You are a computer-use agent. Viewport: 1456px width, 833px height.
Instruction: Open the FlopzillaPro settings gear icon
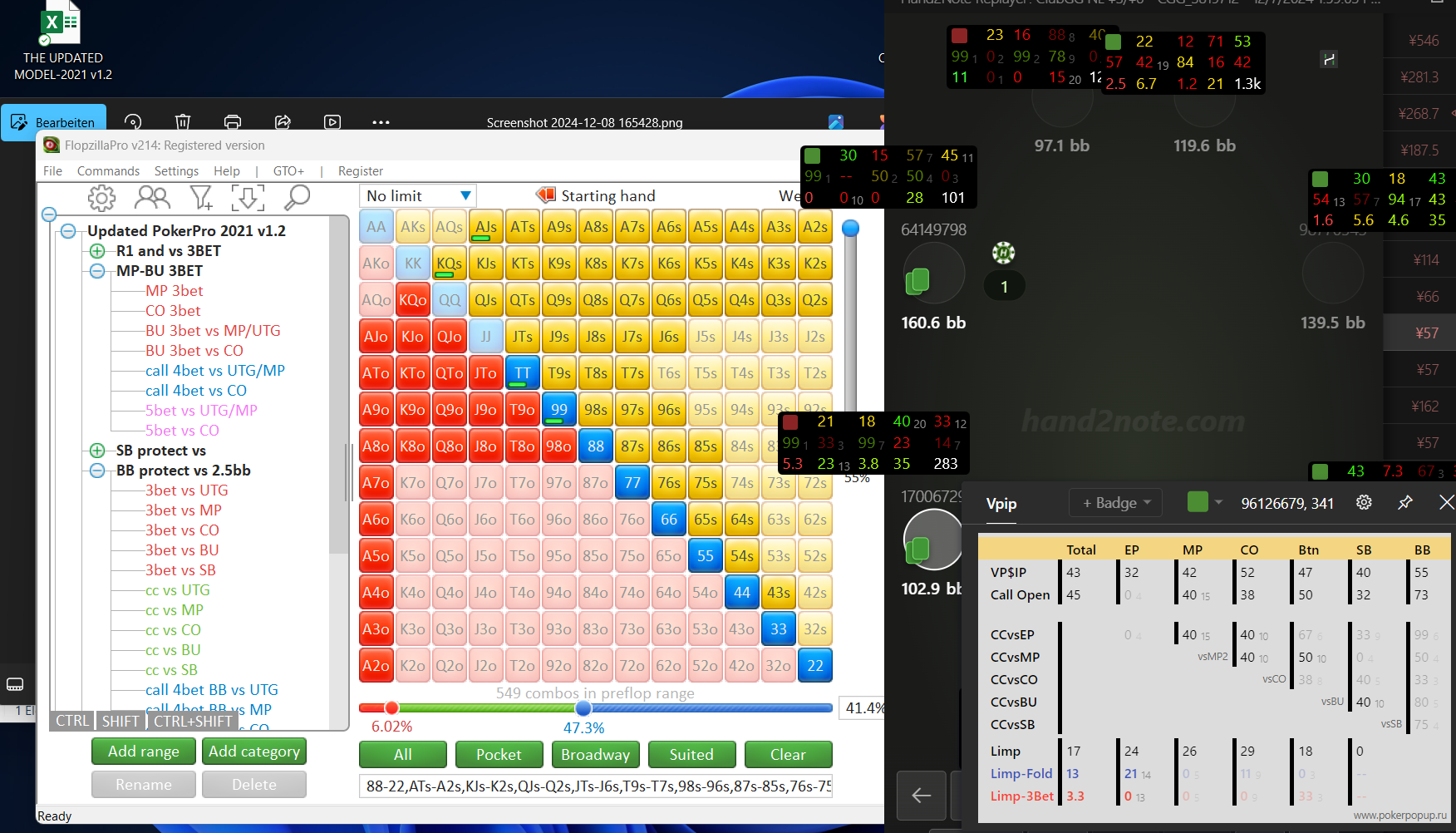coord(102,198)
